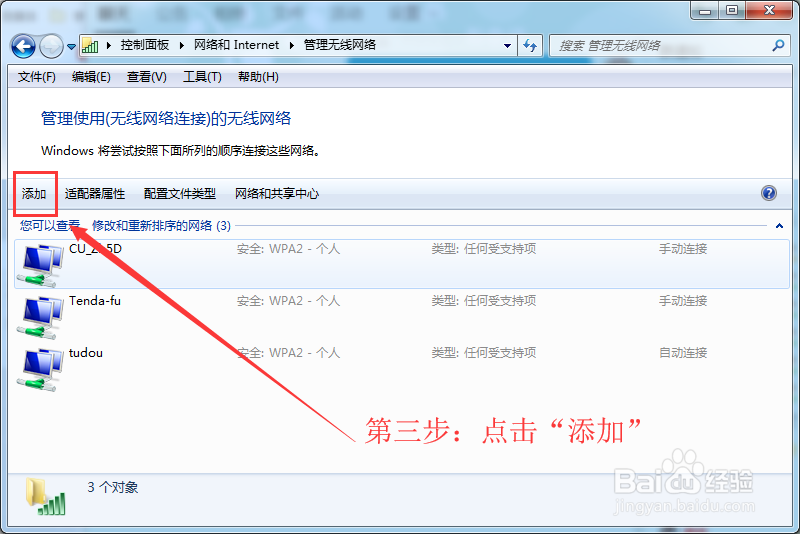Click the Forward navigation arrow
This screenshot has height=534, width=800.
(51, 46)
